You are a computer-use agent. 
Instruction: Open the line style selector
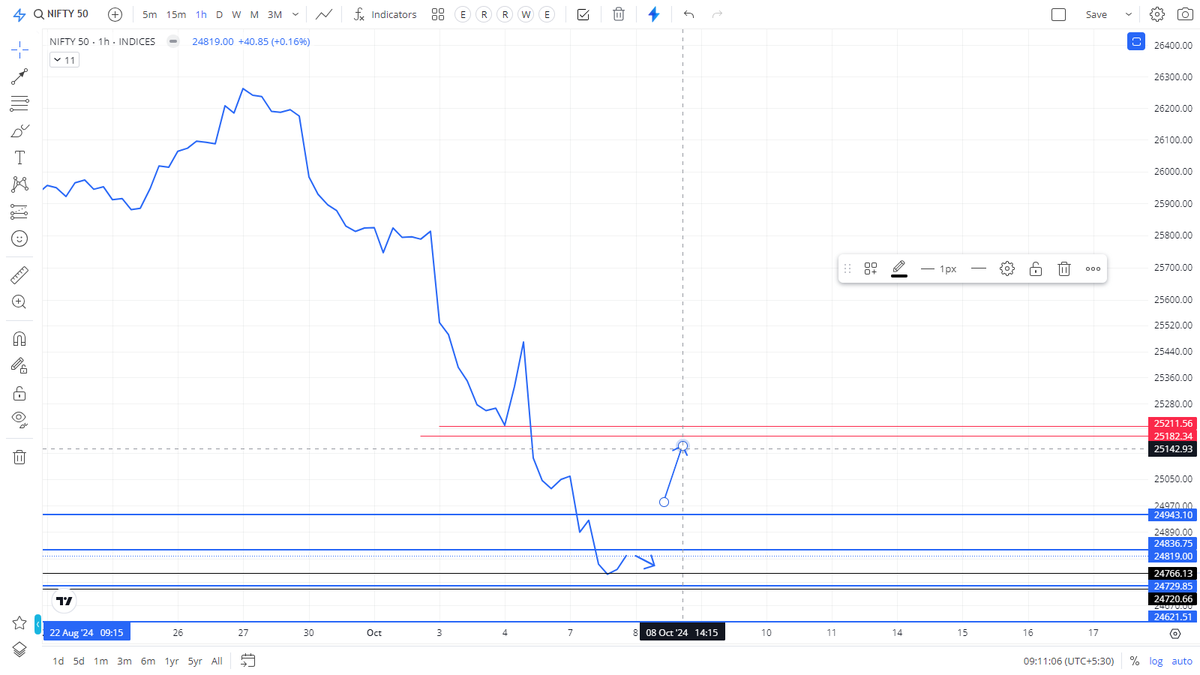[979, 269]
